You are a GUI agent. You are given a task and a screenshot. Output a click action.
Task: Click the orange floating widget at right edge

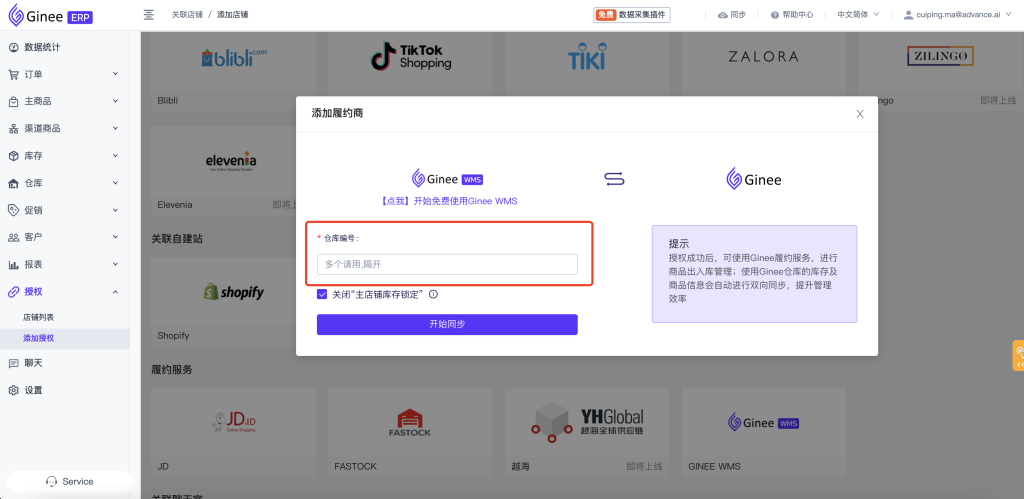pyautogui.click(x=1018, y=356)
